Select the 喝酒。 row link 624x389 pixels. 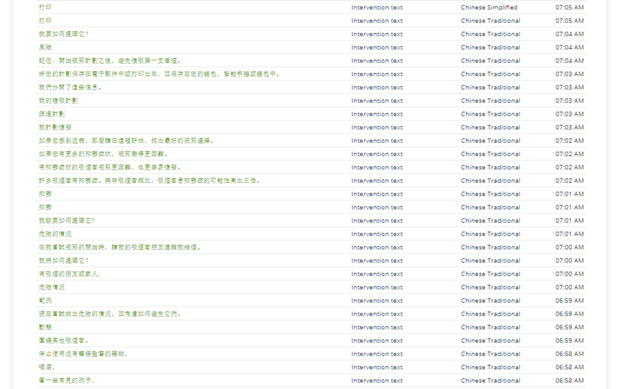[47, 367]
